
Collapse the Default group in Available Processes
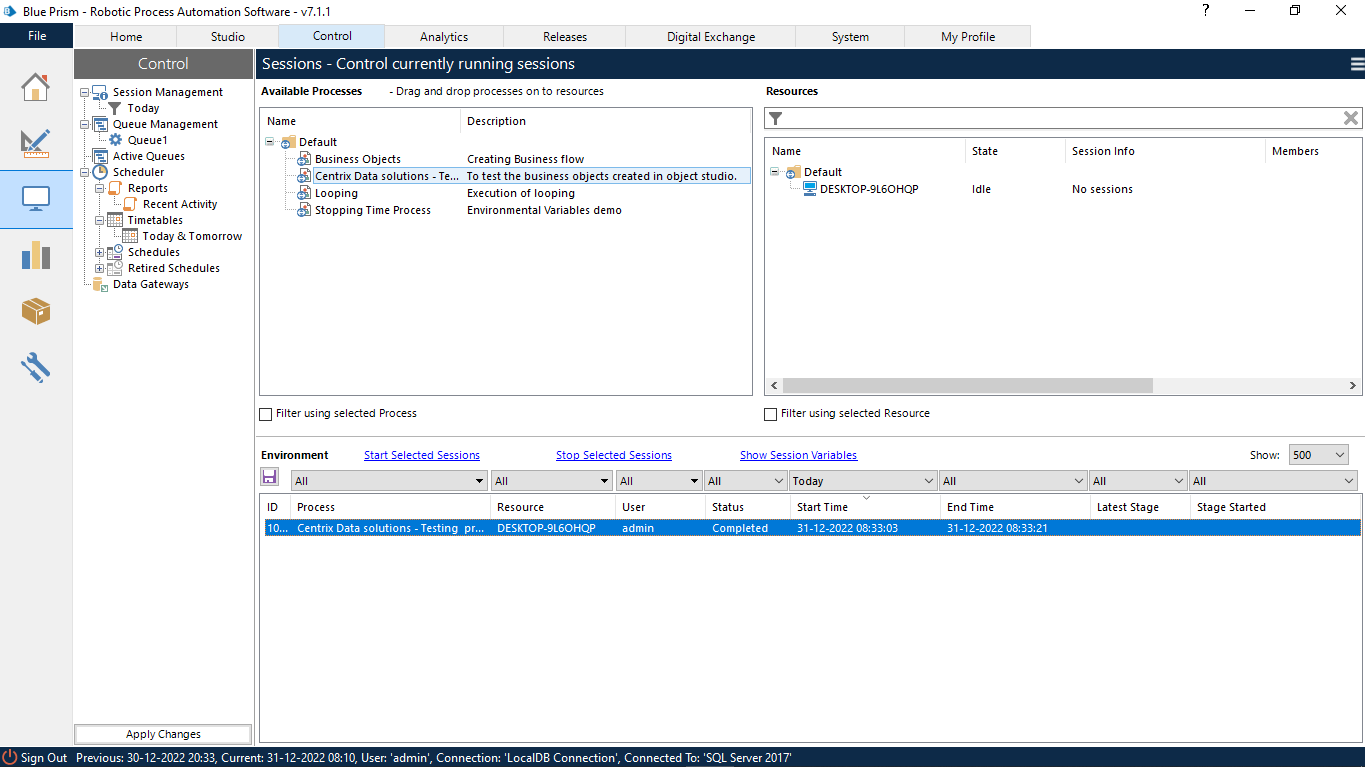[x=270, y=142]
